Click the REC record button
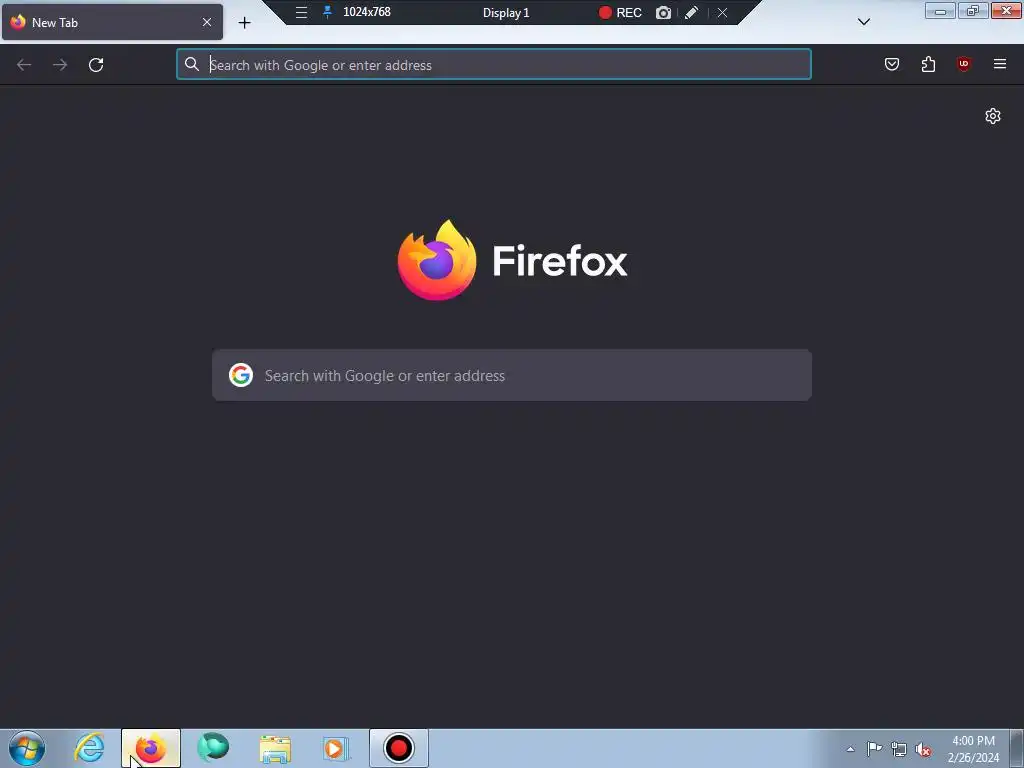Viewport: 1024px width, 768px height. pyautogui.click(x=620, y=12)
